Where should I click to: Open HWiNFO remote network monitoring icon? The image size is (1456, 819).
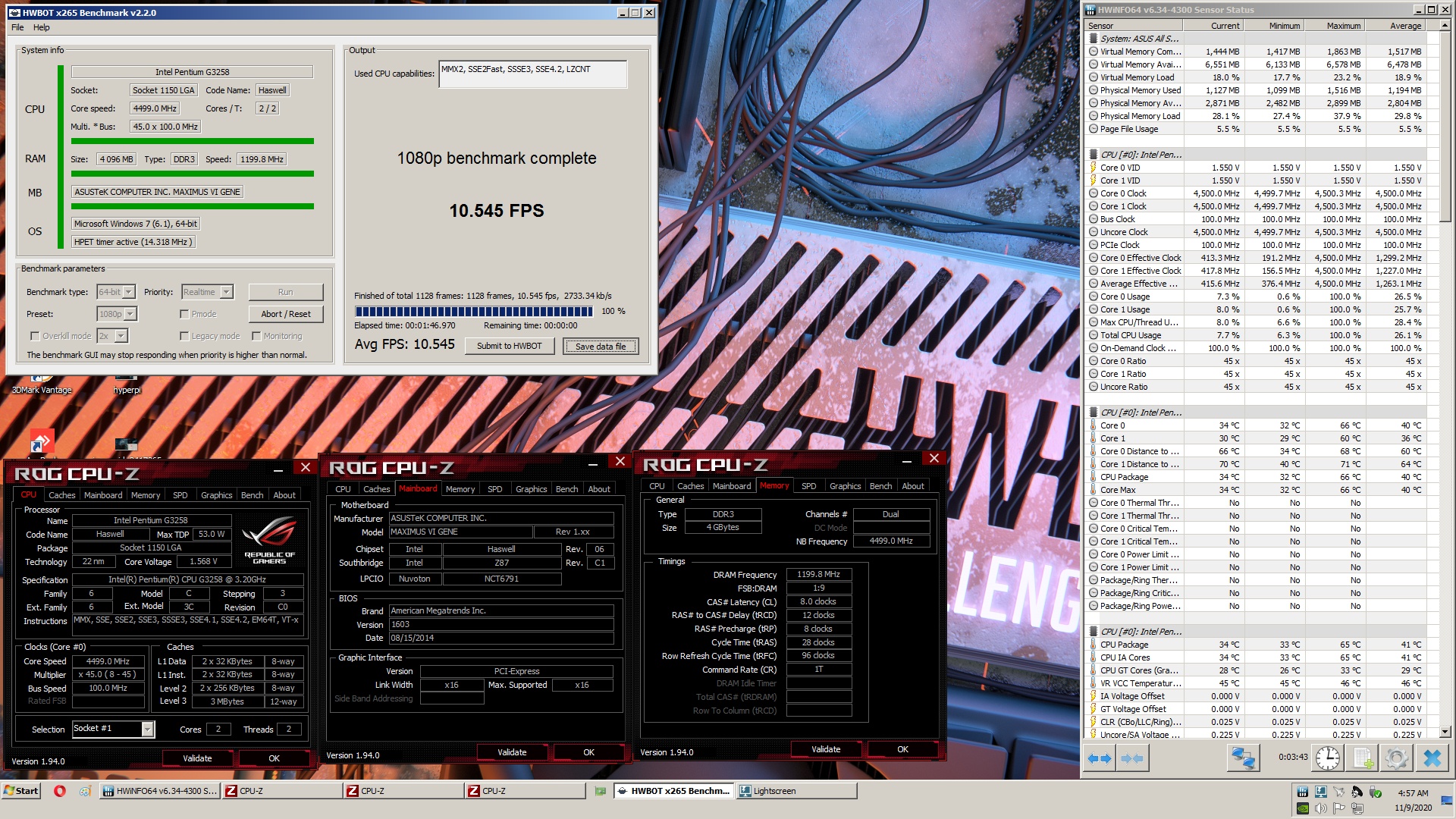click(1243, 758)
